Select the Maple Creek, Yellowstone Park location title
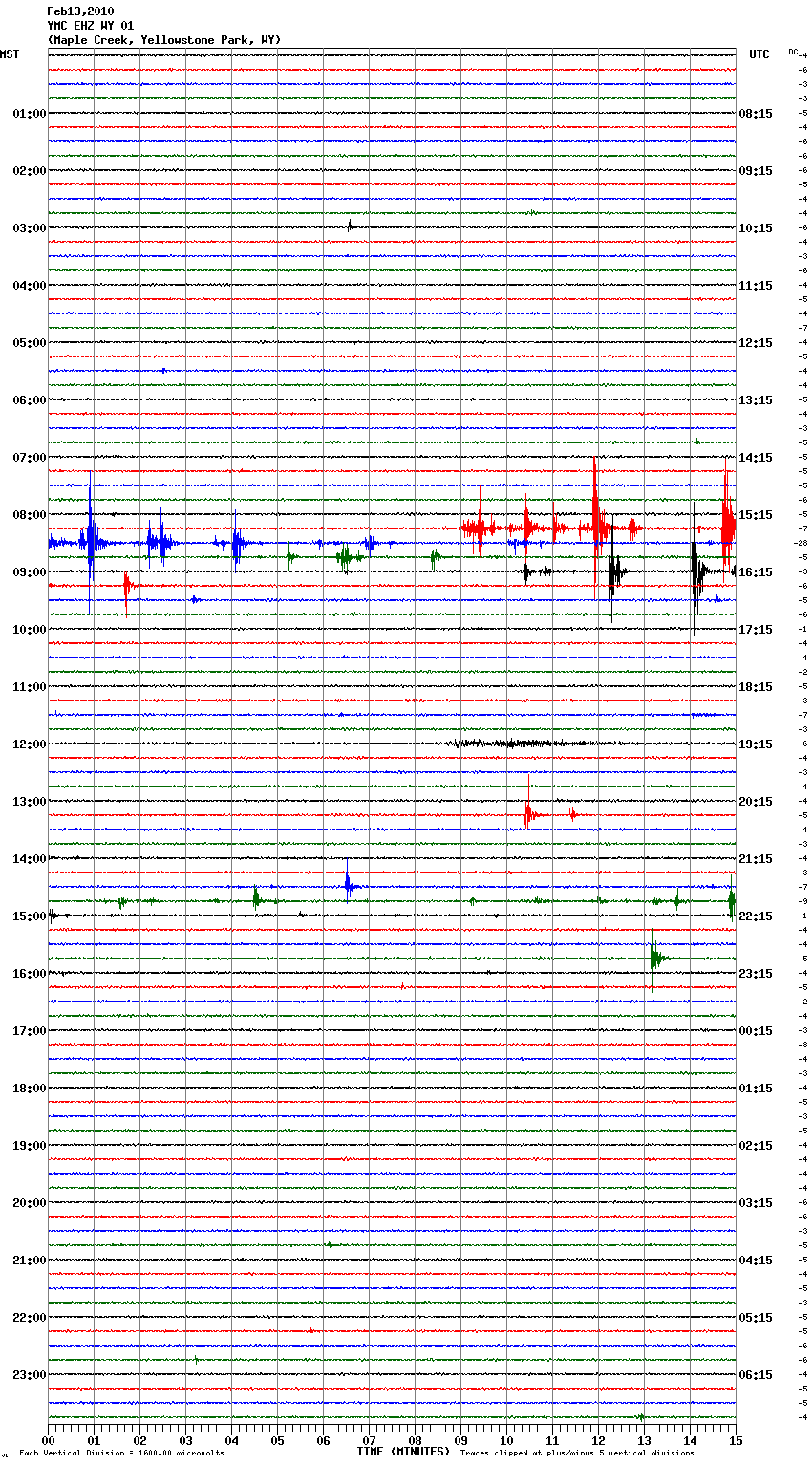 click(164, 40)
